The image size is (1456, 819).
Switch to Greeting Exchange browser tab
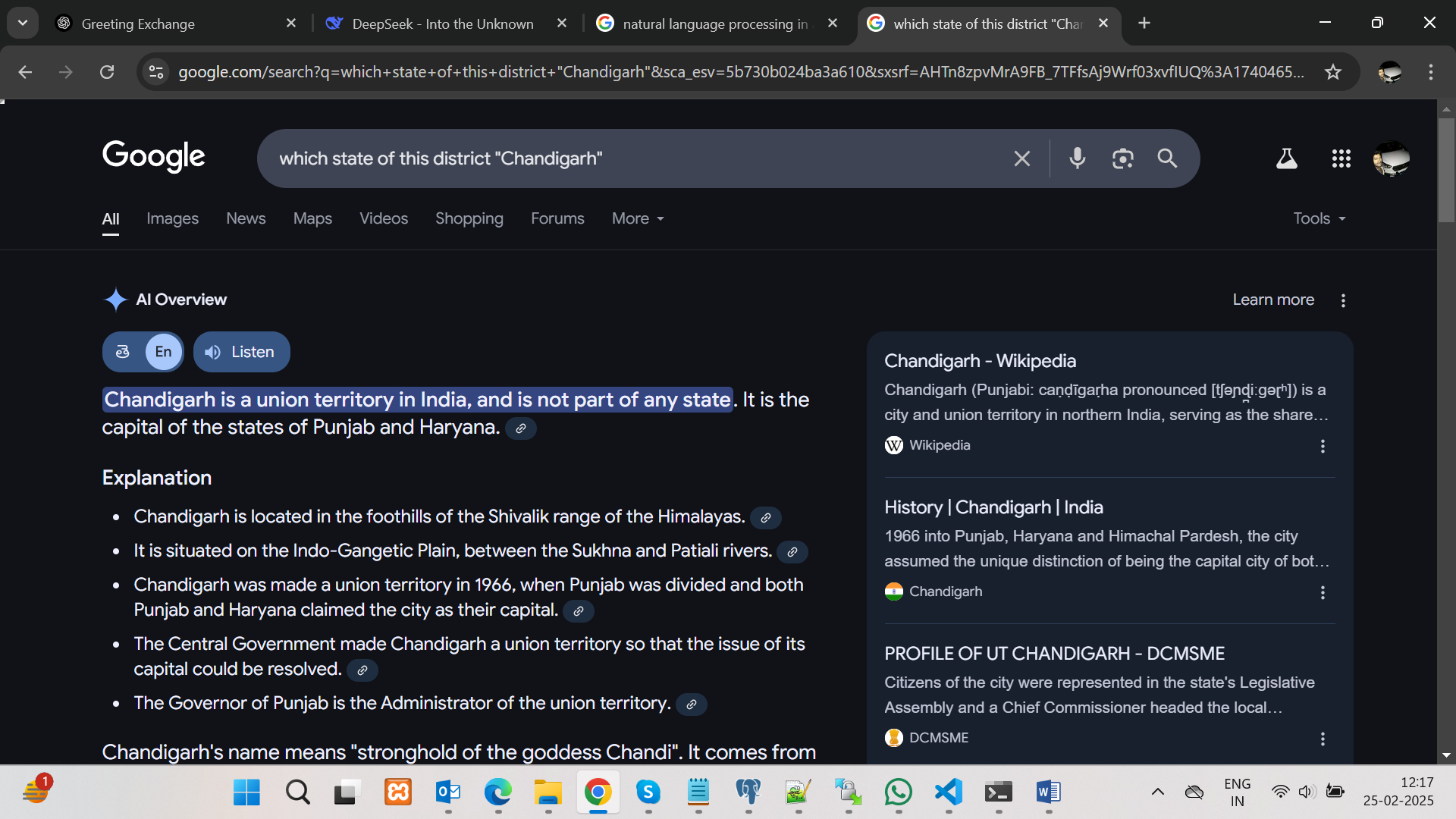tap(177, 24)
